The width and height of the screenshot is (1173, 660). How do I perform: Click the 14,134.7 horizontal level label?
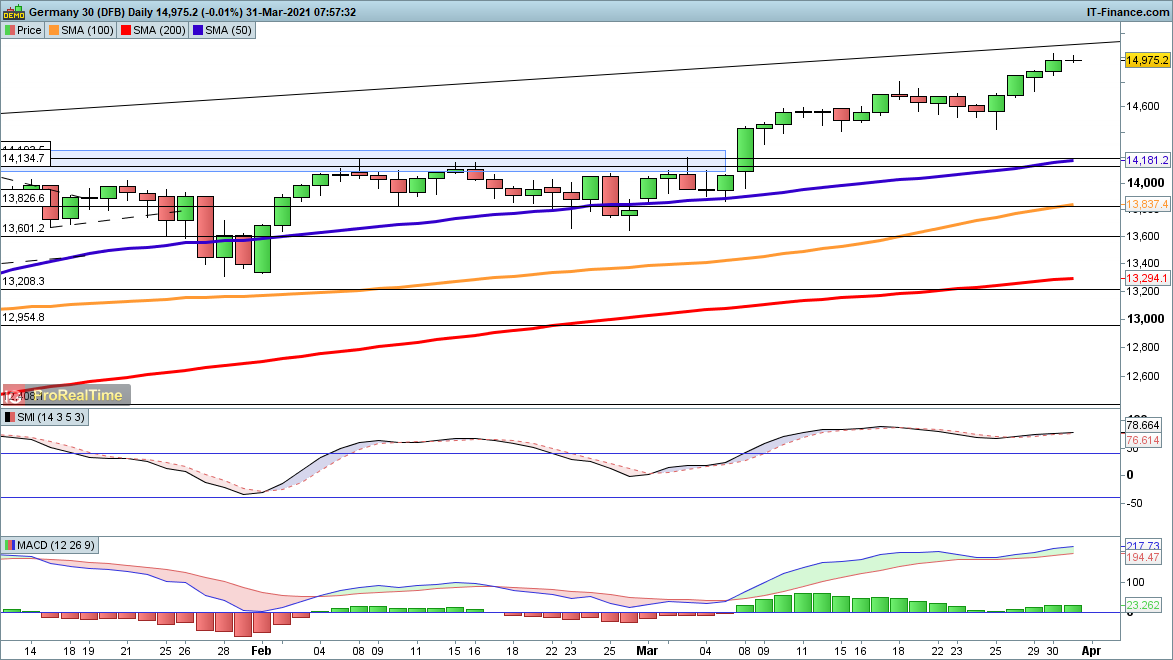(25, 158)
